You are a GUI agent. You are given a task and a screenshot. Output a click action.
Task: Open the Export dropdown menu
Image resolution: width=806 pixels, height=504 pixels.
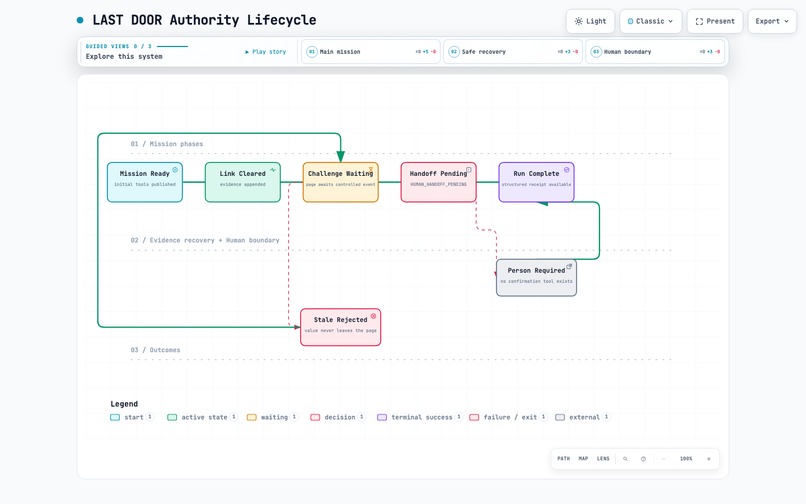pos(772,21)
